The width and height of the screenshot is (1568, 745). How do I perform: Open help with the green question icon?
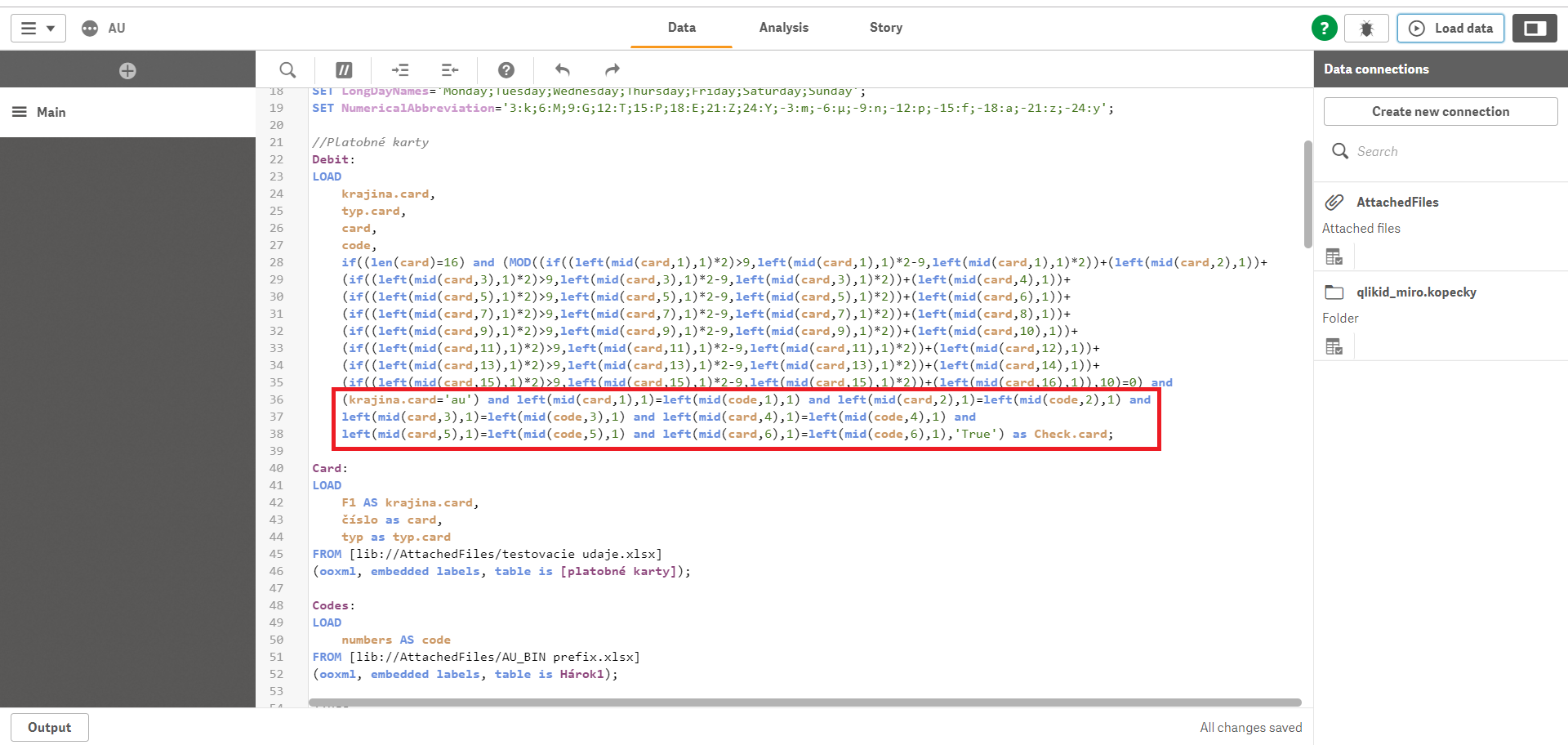click(1323, 27)
